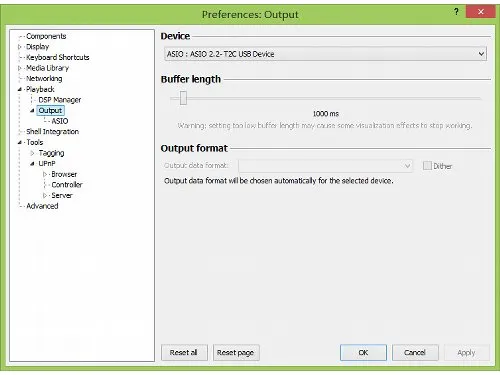Expand the Browser node arrow

[45, 174]
